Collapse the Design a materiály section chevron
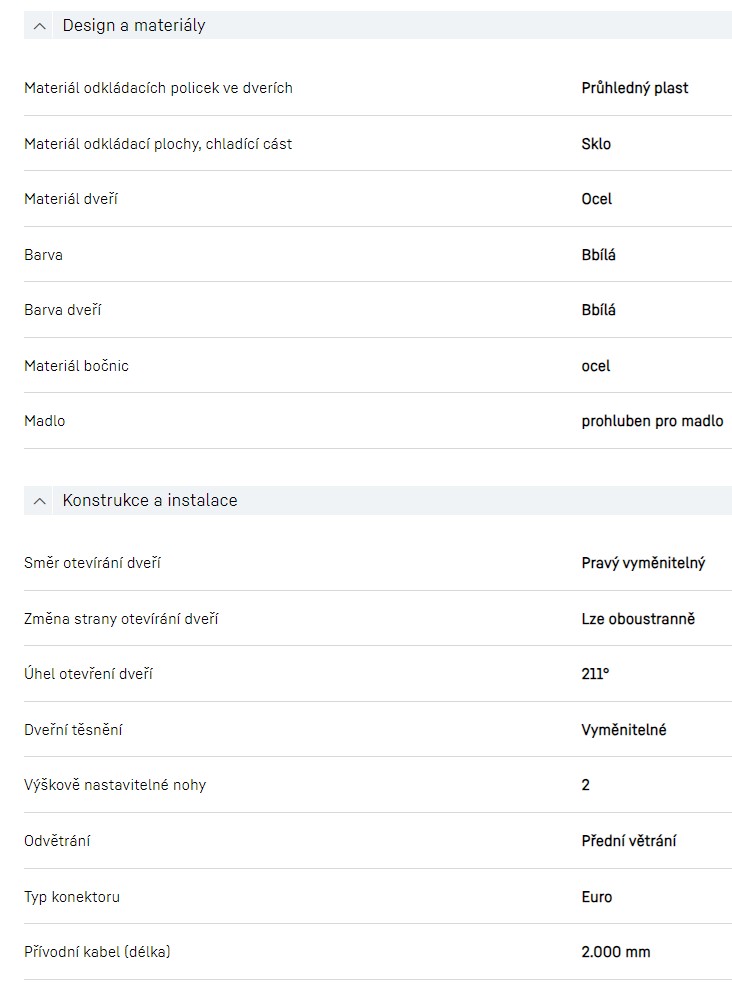The image size is (732, 990). 40,26
